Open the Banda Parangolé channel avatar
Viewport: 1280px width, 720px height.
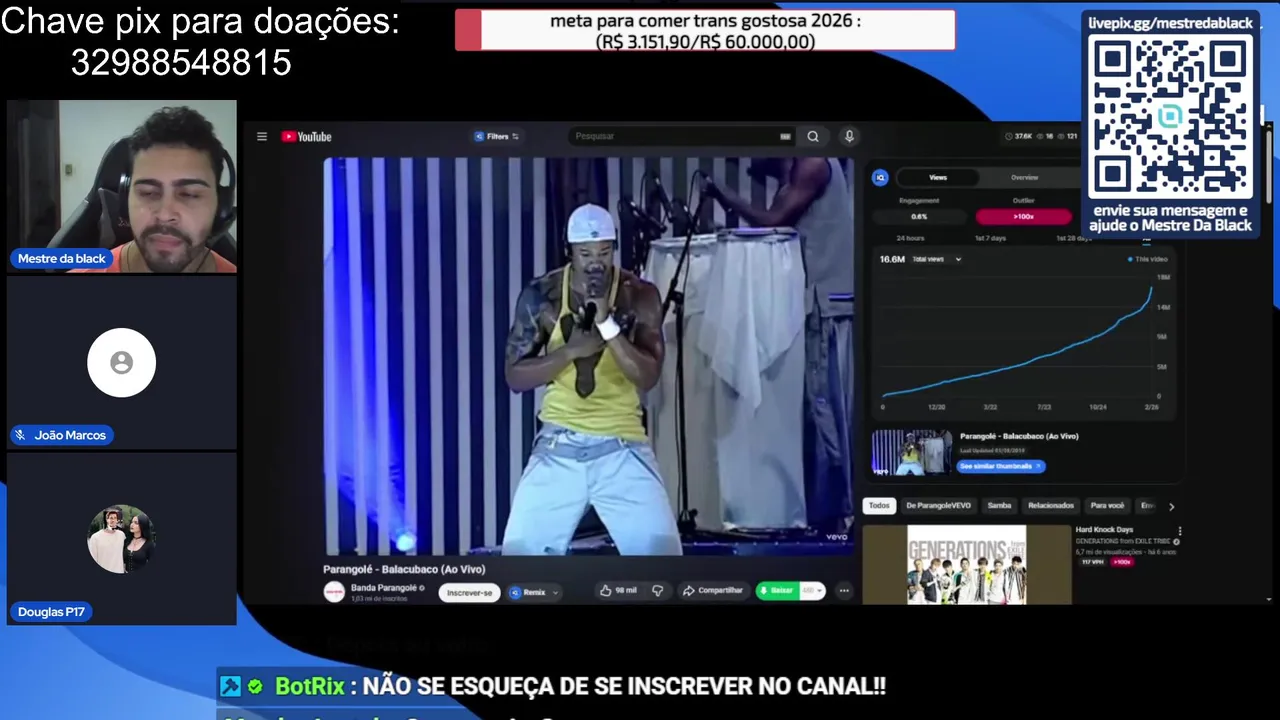pyautogui.click(x=334, y=591)
